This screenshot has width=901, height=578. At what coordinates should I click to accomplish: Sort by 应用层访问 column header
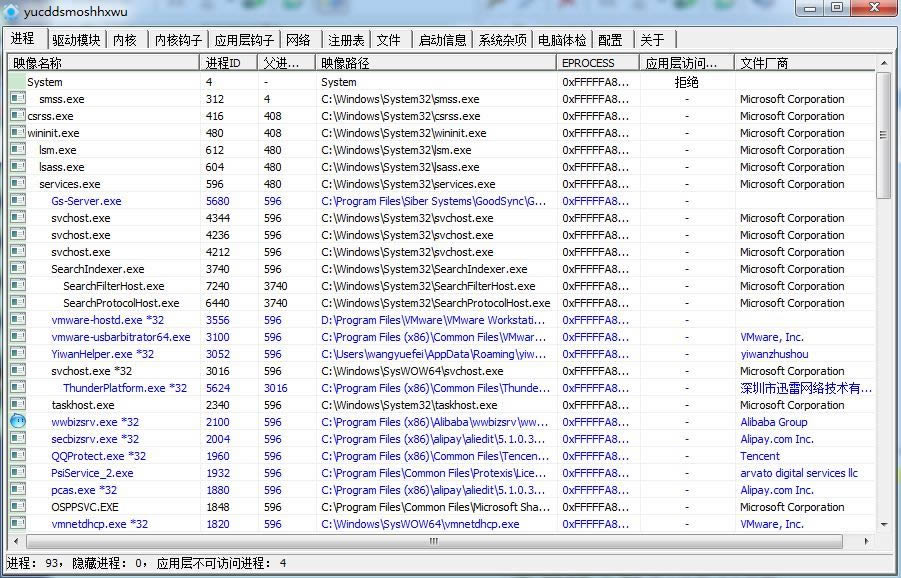687,63
